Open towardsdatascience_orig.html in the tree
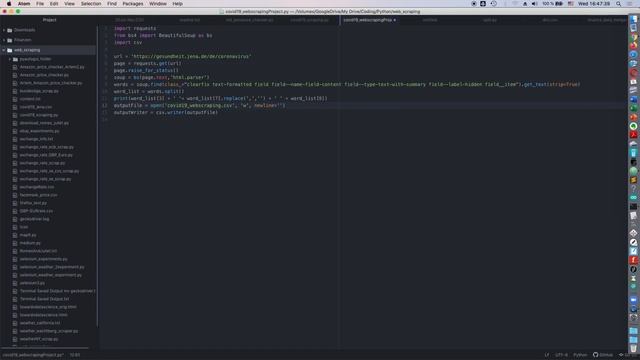 48,307
